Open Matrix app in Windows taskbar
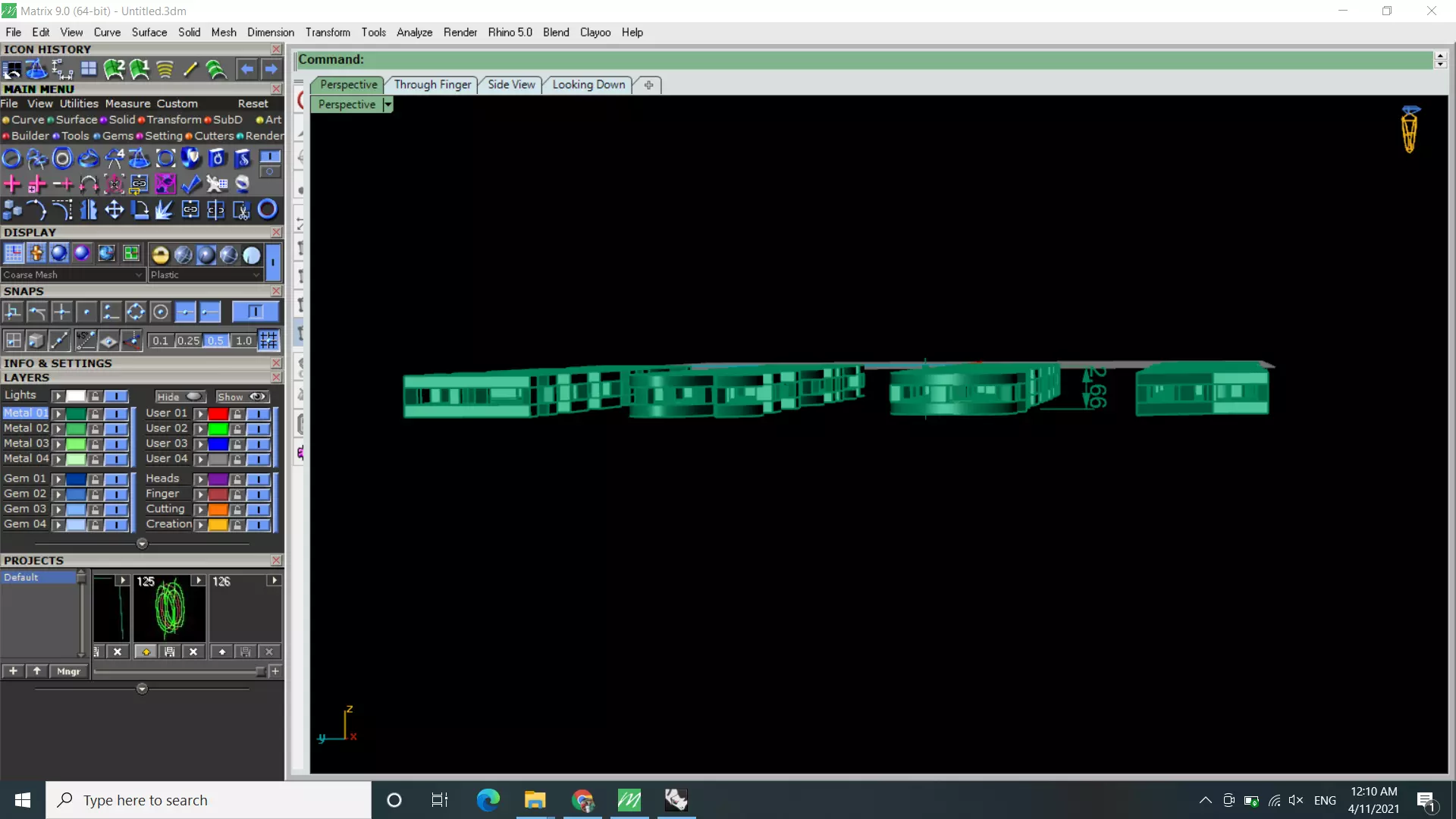The width and height of the screenshot is (1456, 819). point(629,800)
